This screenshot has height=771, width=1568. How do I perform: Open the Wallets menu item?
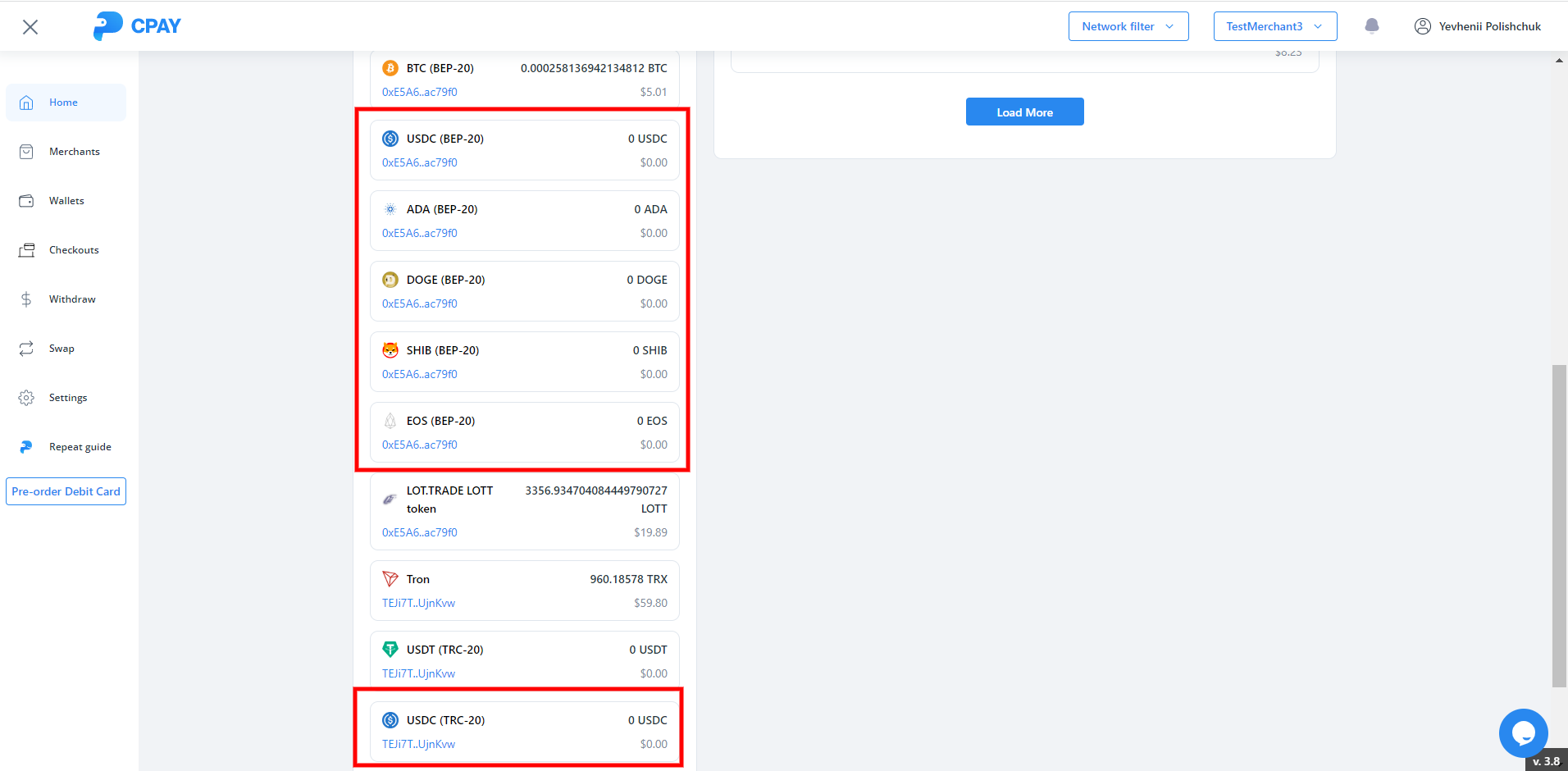pyautogui.click(x=66, y=201)
